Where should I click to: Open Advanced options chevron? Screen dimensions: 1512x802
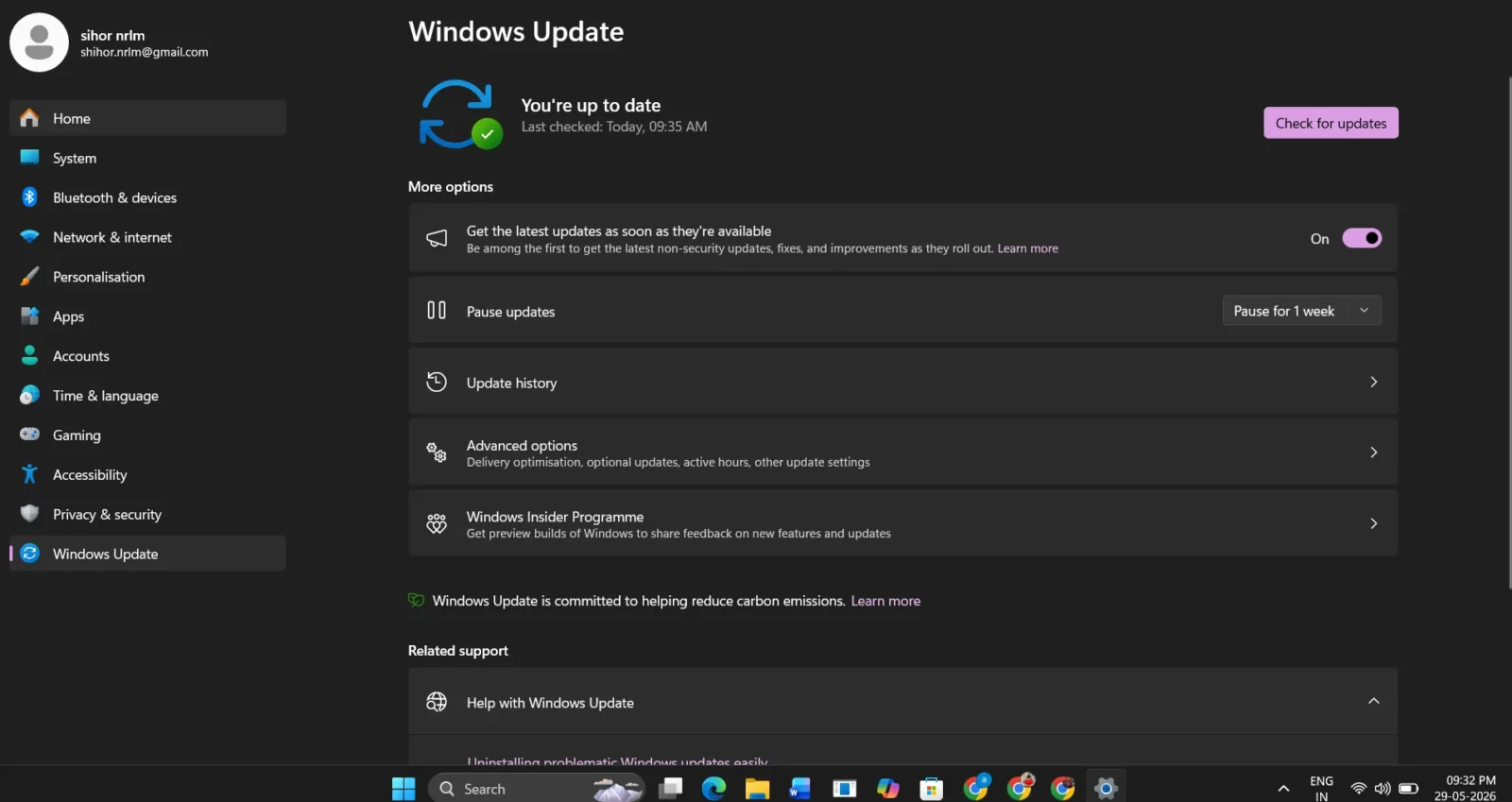coord(1374,452)
